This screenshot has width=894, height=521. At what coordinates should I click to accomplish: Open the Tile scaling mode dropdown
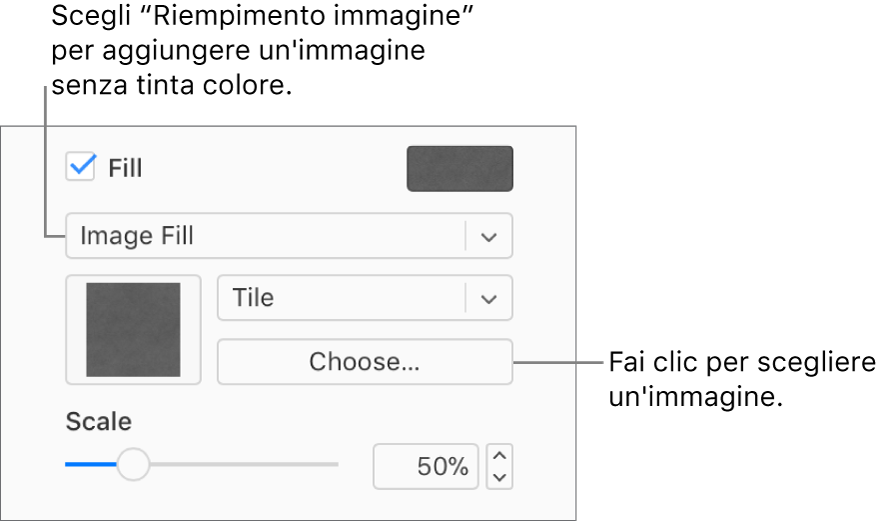tap(365, 298)
